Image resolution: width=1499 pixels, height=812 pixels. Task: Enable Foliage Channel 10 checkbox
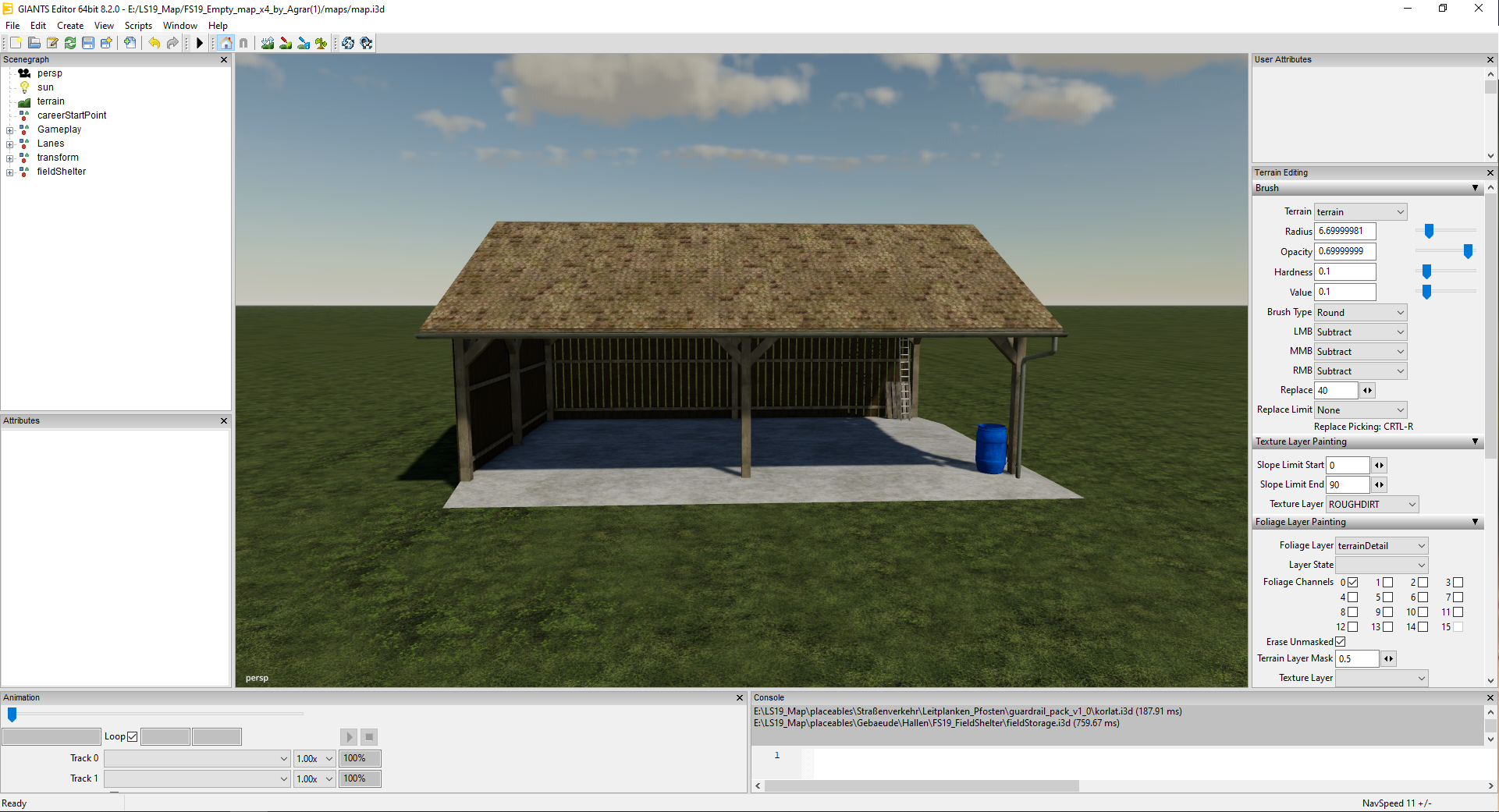pos(1423,612)
